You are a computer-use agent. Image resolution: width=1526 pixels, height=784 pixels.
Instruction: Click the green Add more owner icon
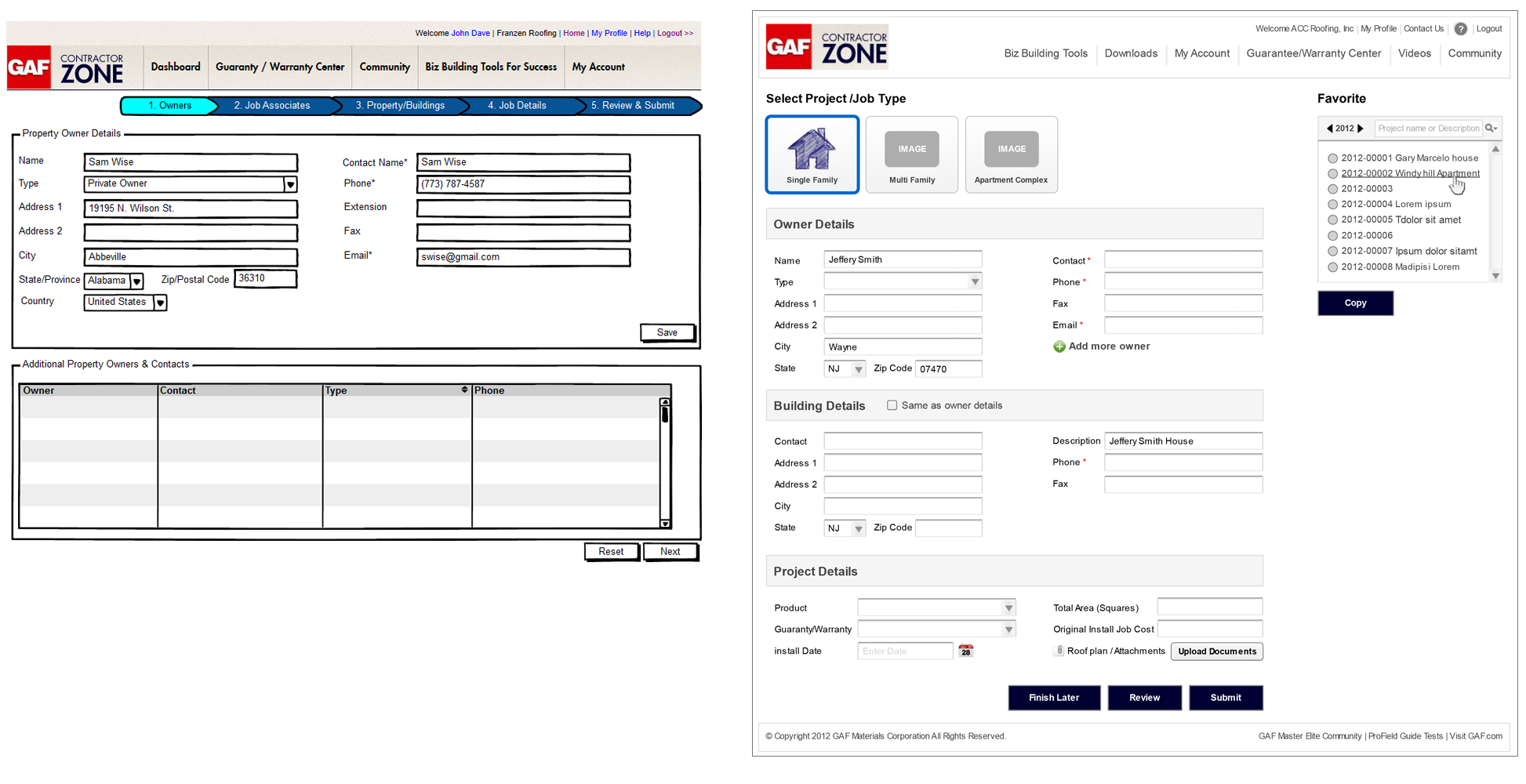[1059, 347]
